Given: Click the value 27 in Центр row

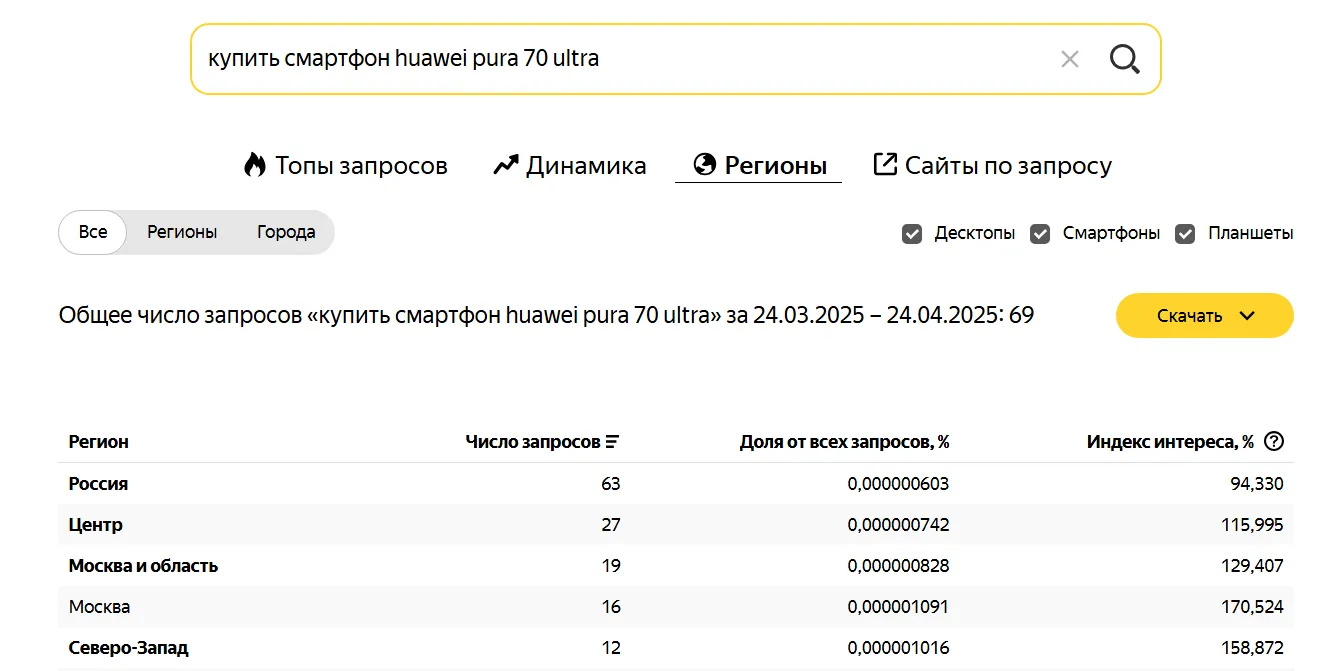Looking at the screenshot, I should pyautogui.click(x=610, y=525).
